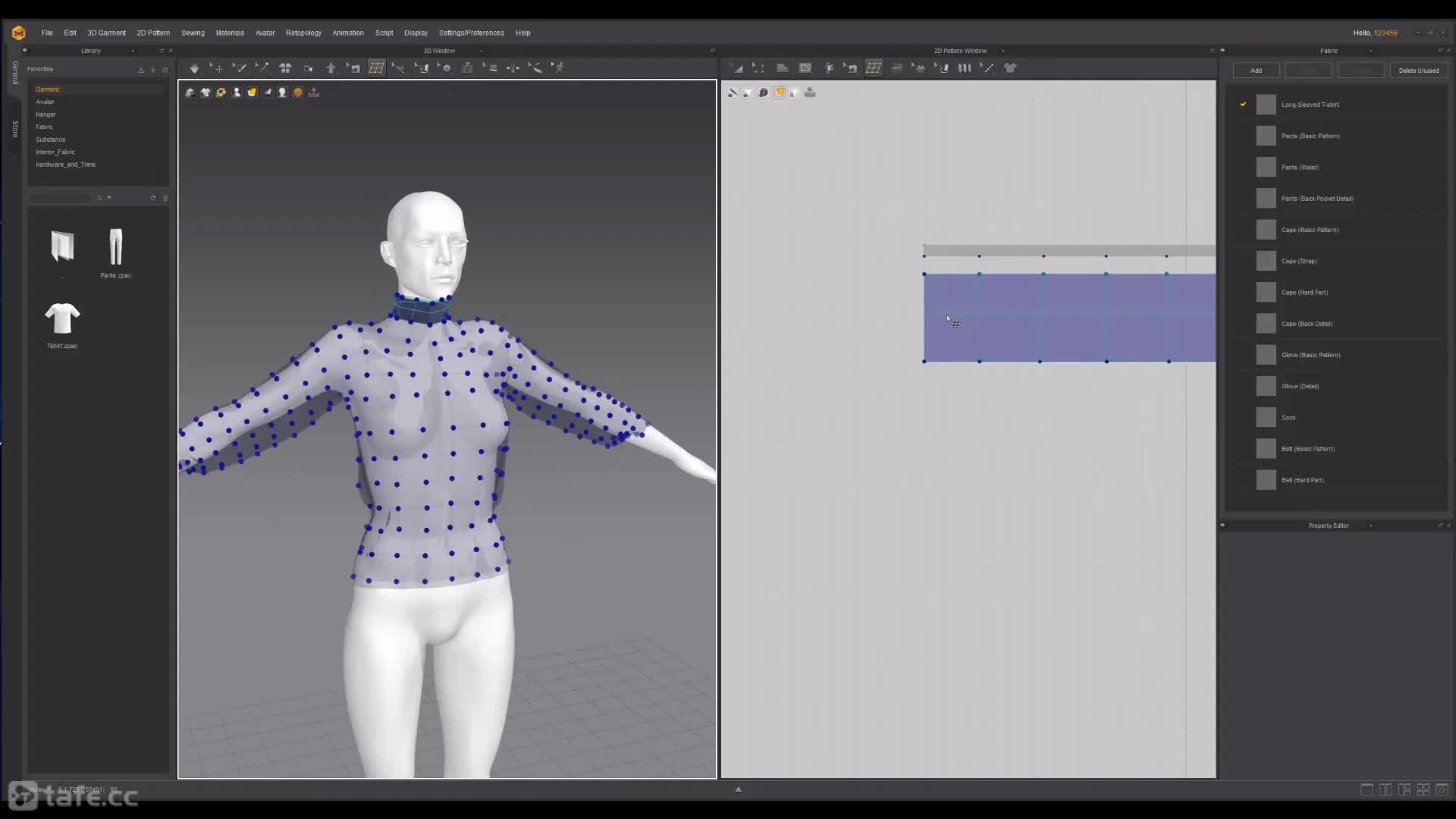Click the Pants (Basic Pattern) fabric swatch
Image resolution: width=1456 pixels, height=819 pixels.
[1266, 136]
